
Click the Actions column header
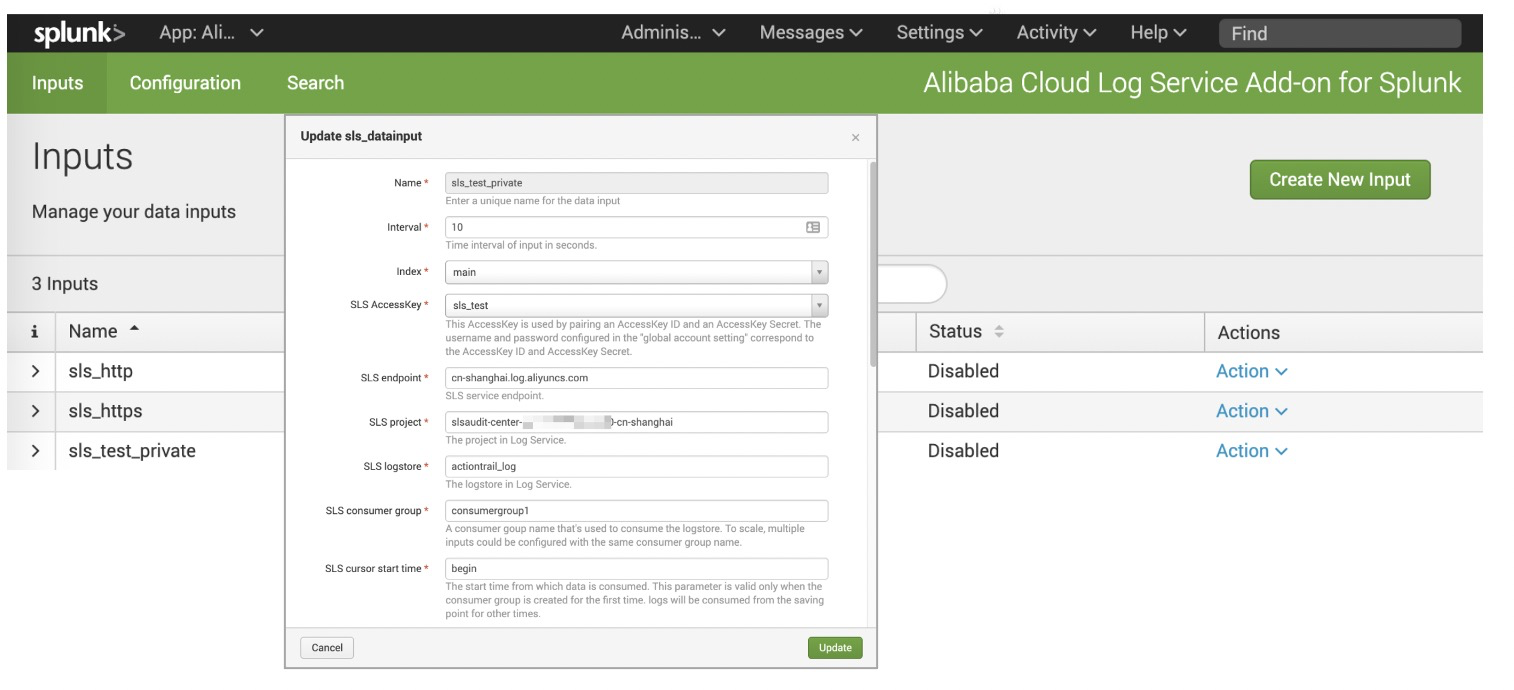(x=1248, y=333)
